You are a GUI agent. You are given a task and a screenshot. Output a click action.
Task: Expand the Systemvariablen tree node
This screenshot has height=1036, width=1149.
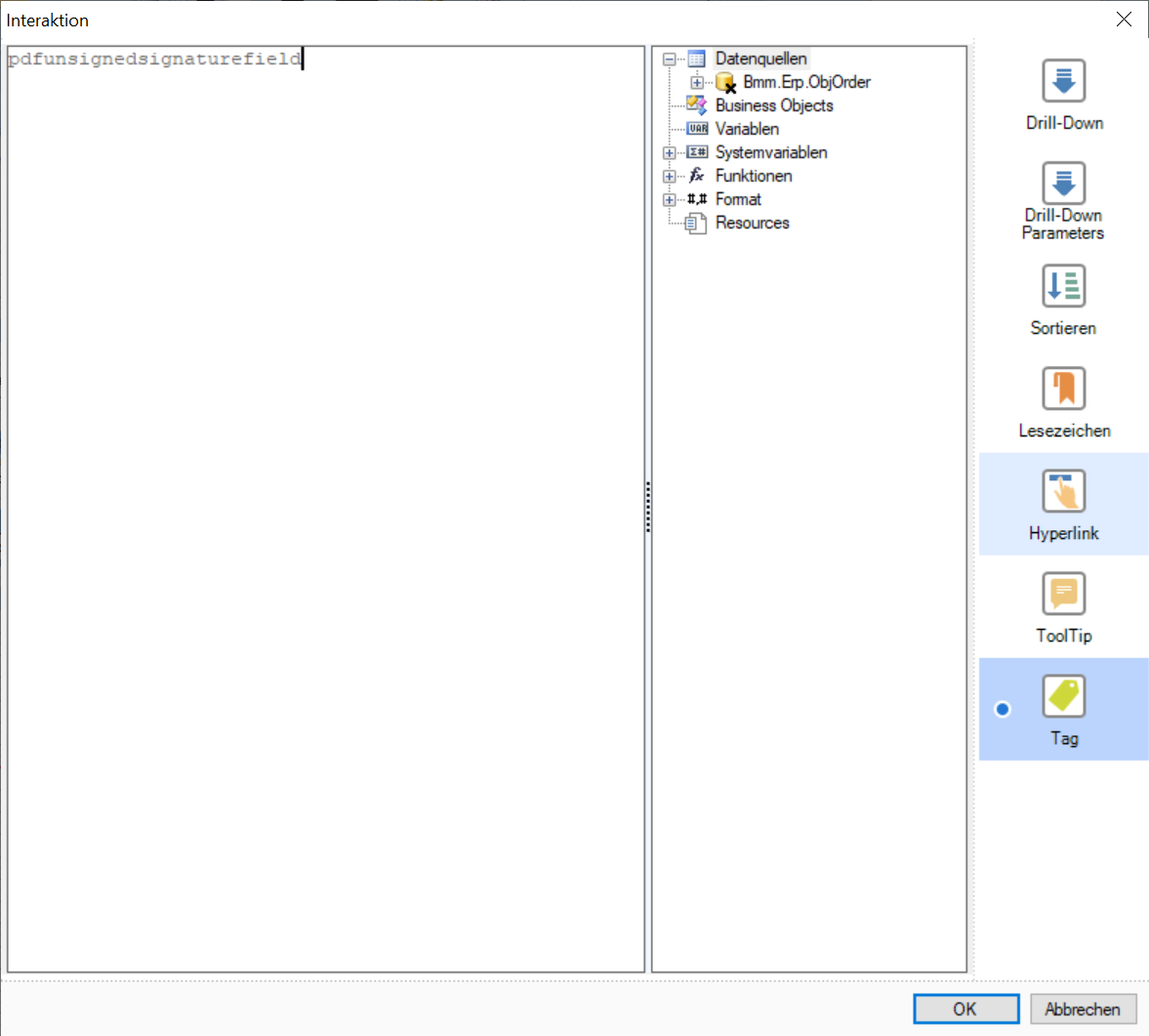coord(670,153)
